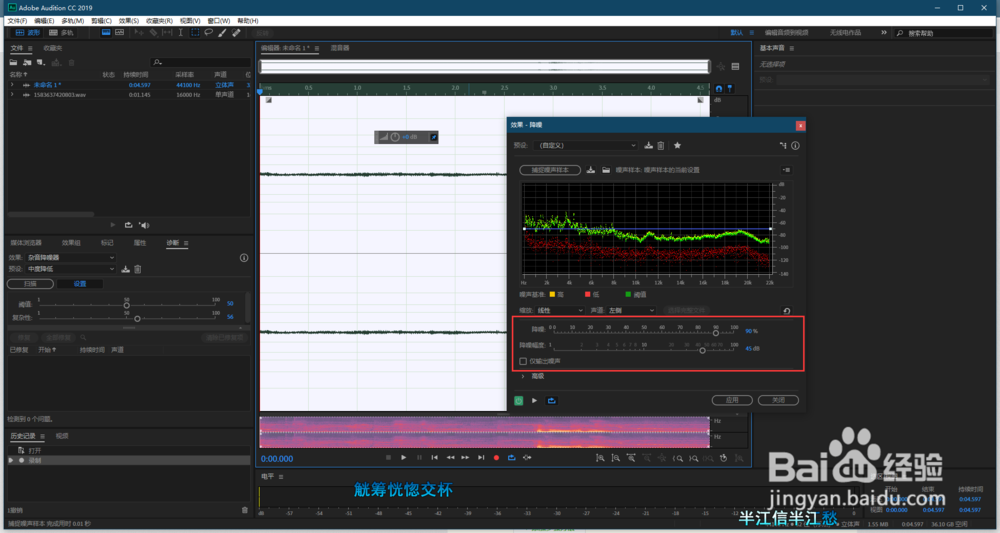Zoom in amplitude icon in editor
Image resolution: width=1000 pixels, height=533 pixels.
click(x=600, y=458)
